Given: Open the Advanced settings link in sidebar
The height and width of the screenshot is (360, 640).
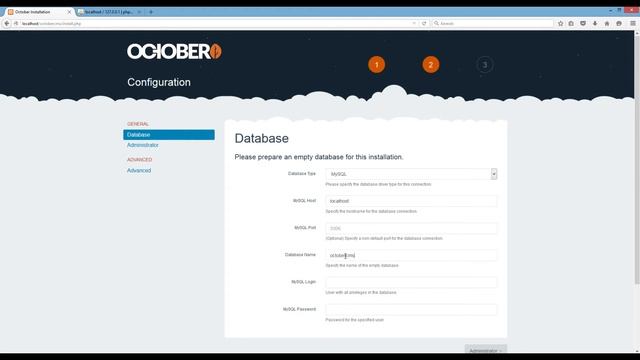Looking at the screenshot, I should click(139, 171).
